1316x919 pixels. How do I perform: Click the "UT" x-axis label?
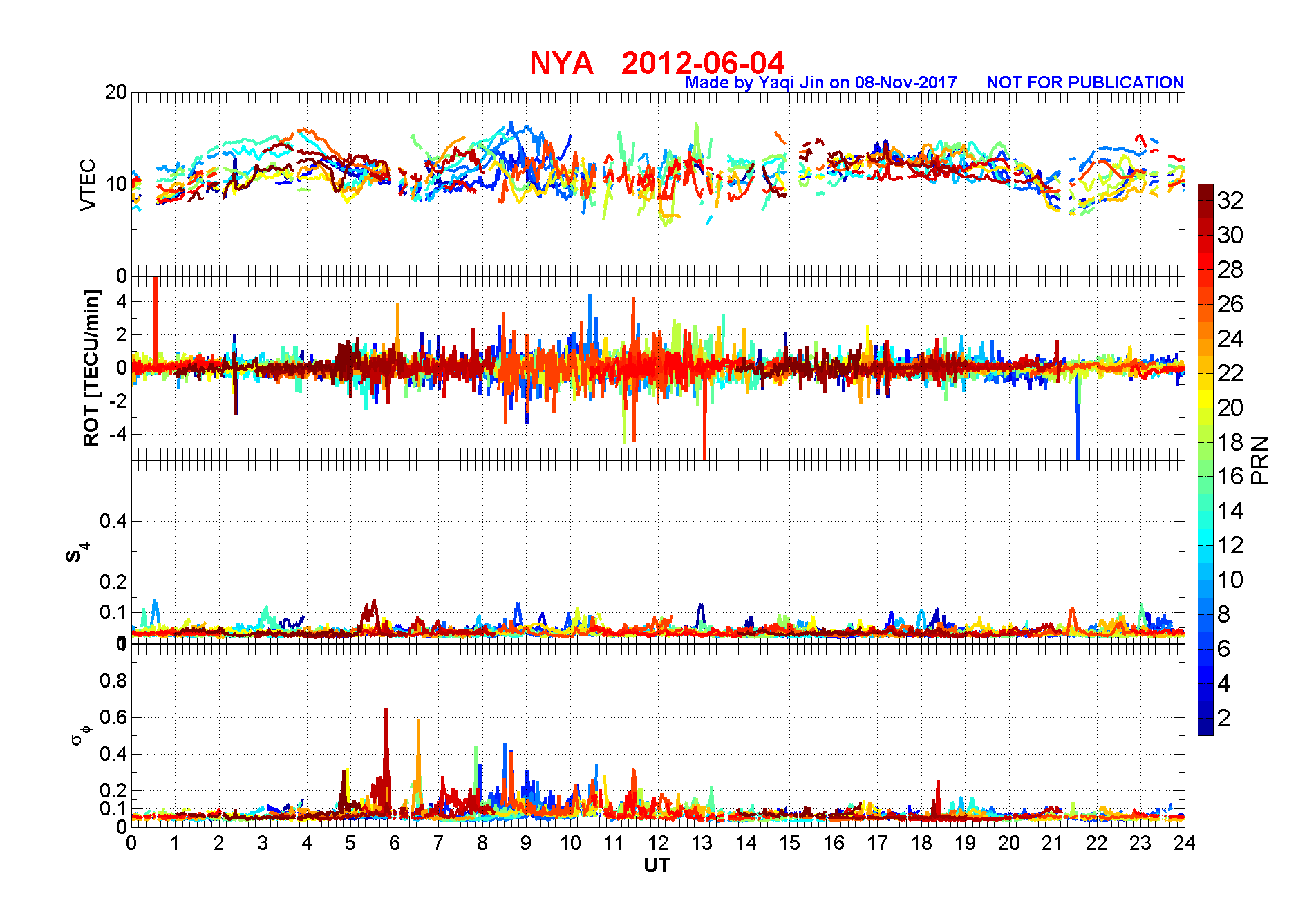pos(657,865)
